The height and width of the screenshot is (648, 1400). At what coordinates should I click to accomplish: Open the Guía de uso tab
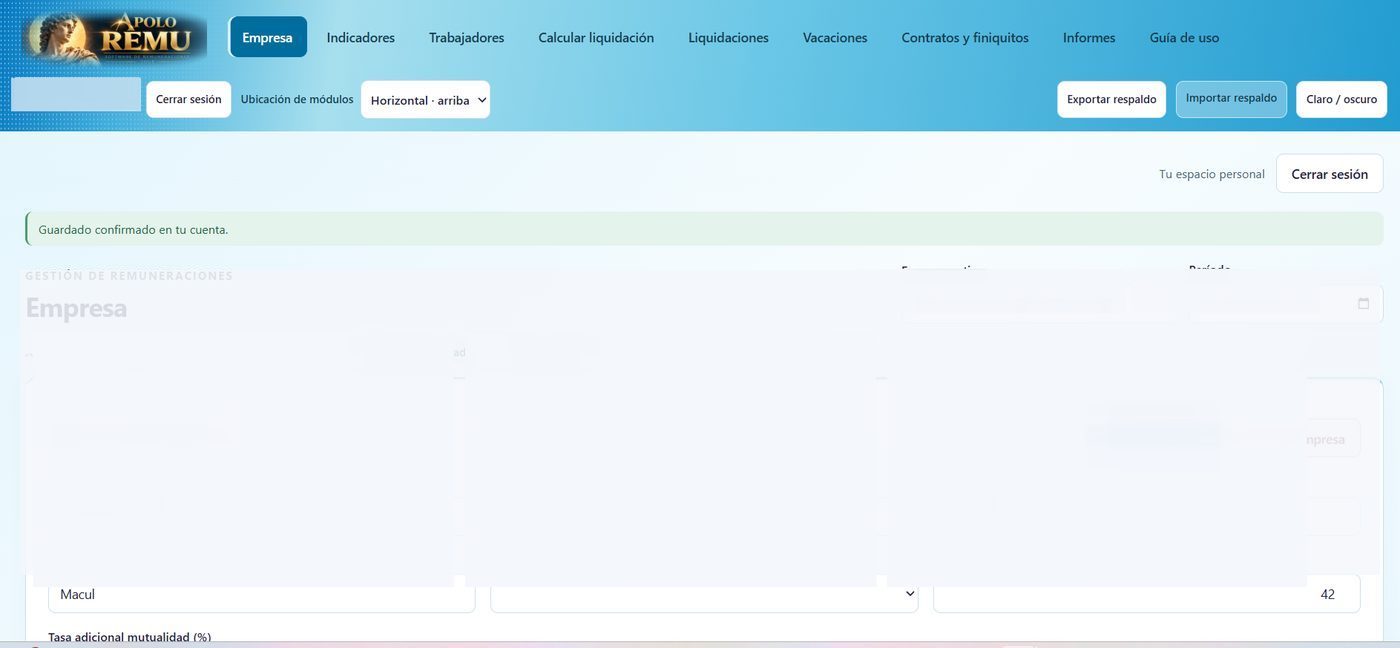(x=1184, y=37)
